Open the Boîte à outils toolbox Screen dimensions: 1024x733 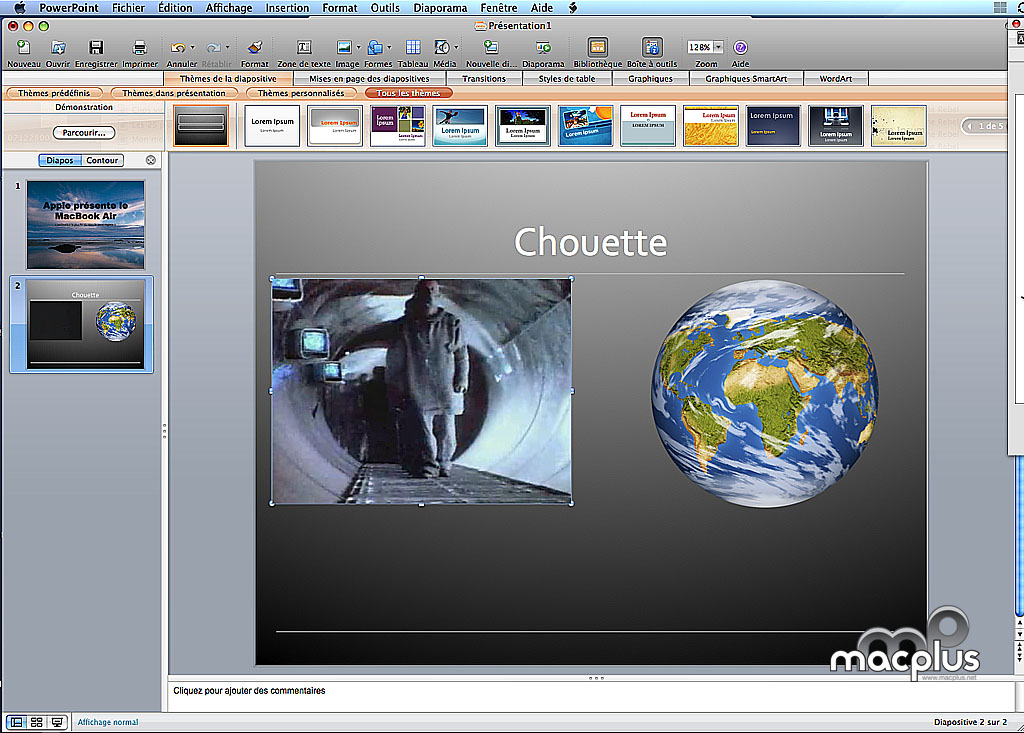click(652, 47)
